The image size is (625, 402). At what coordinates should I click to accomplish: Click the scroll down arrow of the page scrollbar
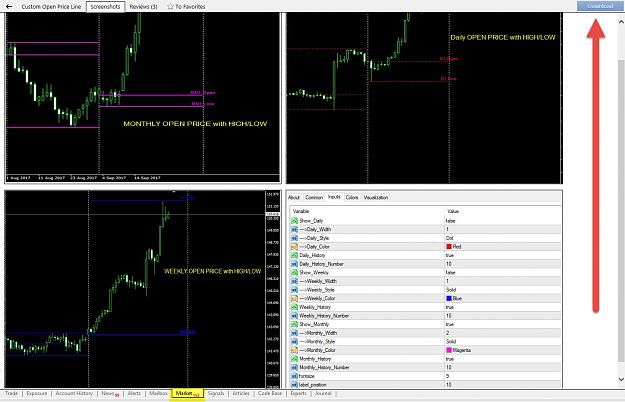tap(621, 379)
